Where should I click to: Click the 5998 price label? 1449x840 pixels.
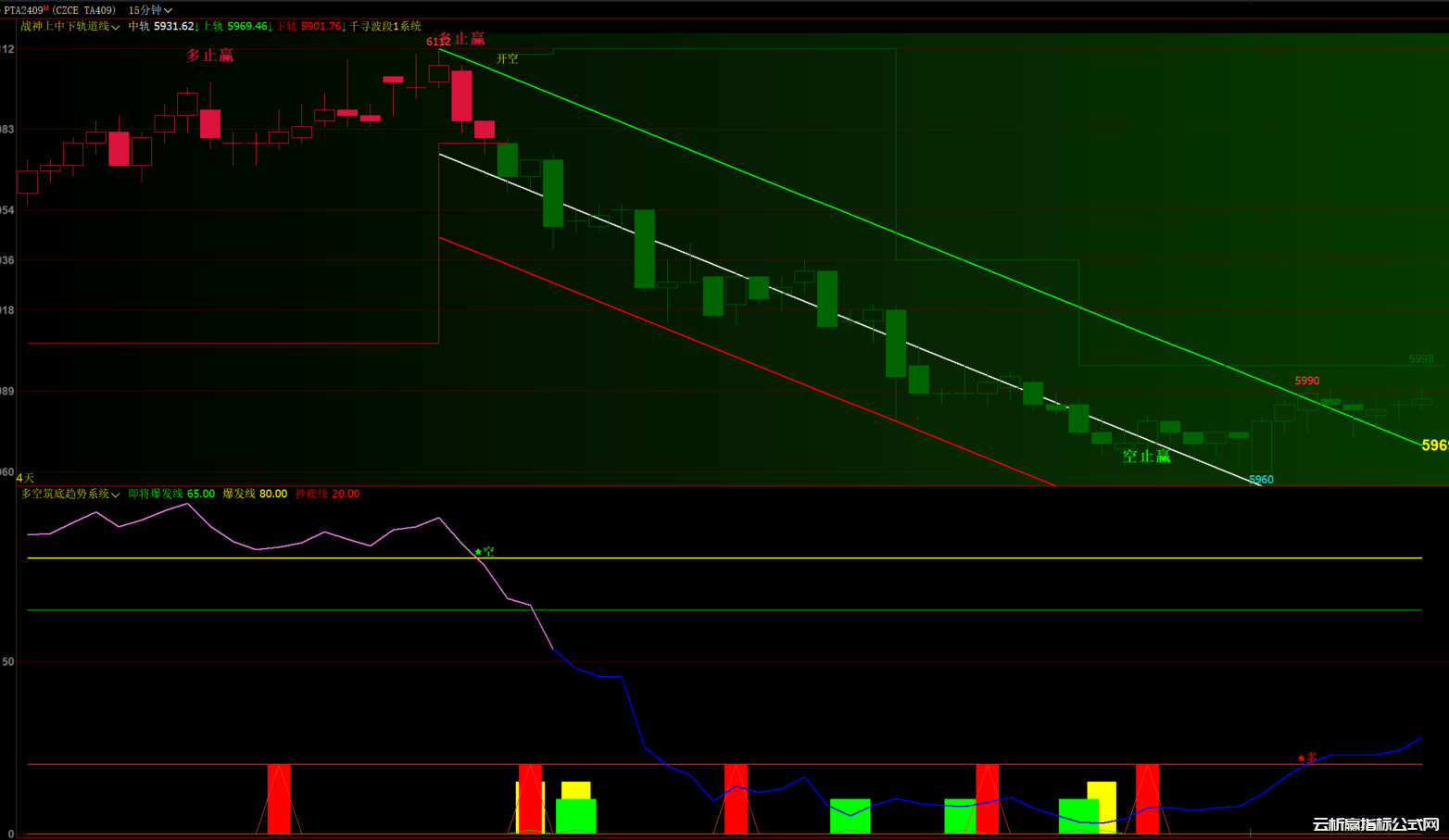(x=1421, y=359)
